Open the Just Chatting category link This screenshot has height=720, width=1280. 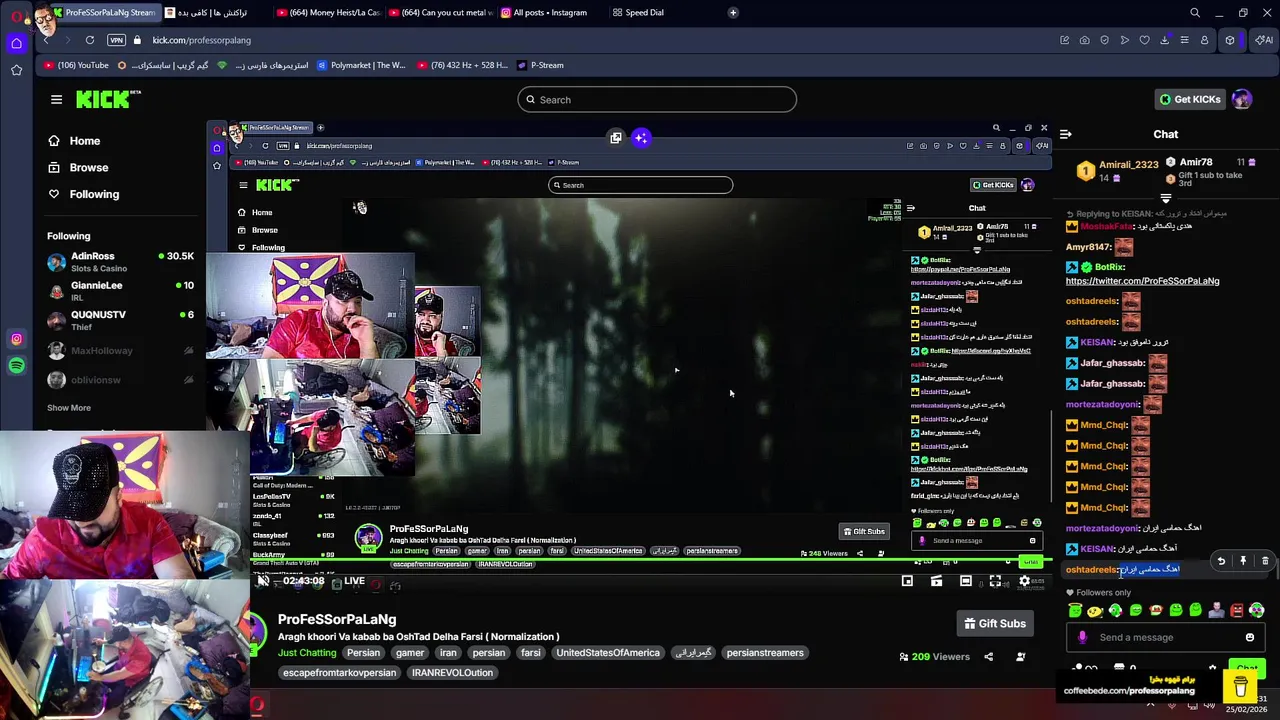point(307,653)
